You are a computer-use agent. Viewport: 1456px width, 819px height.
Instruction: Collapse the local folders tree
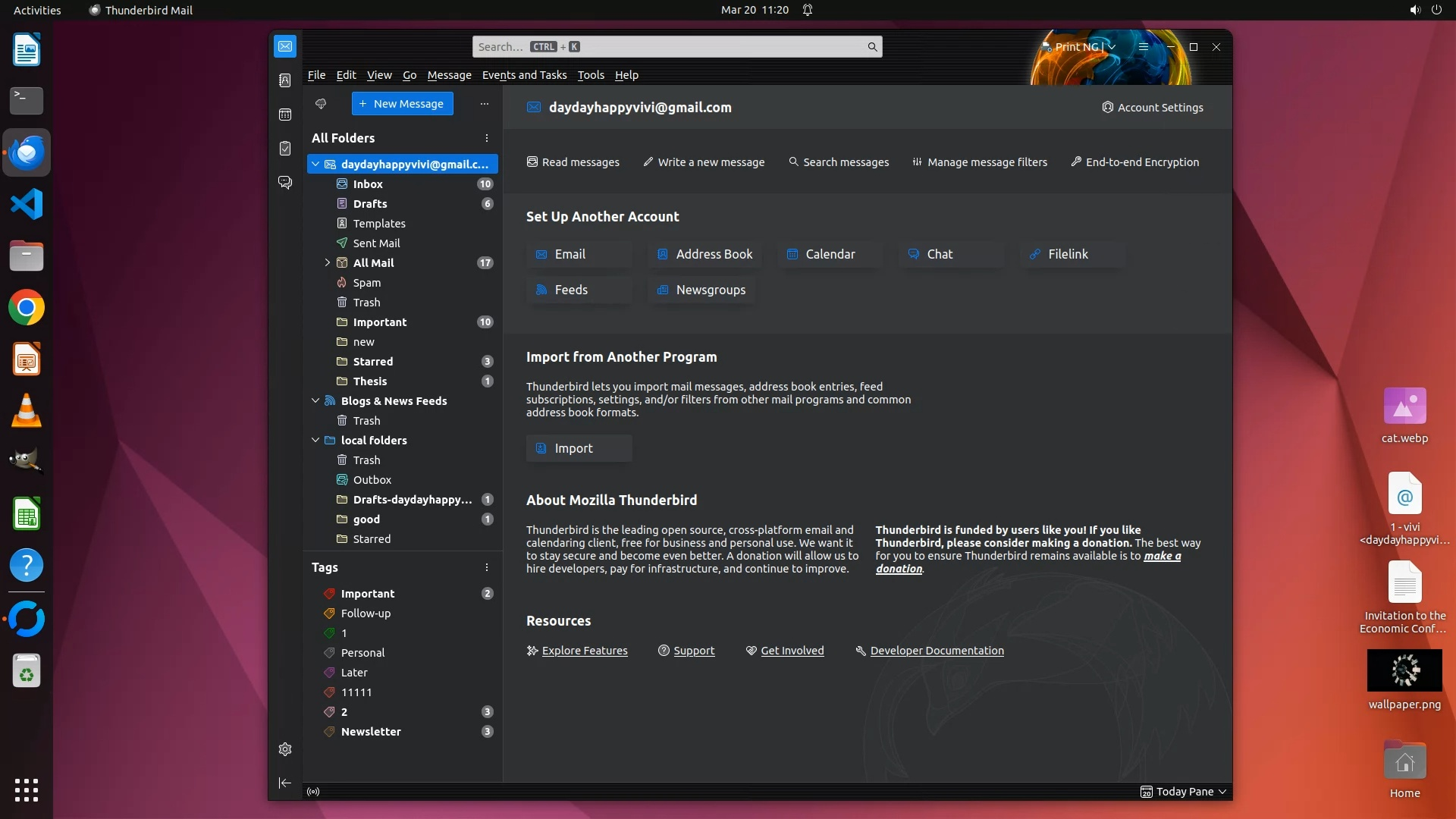(315, 440)
